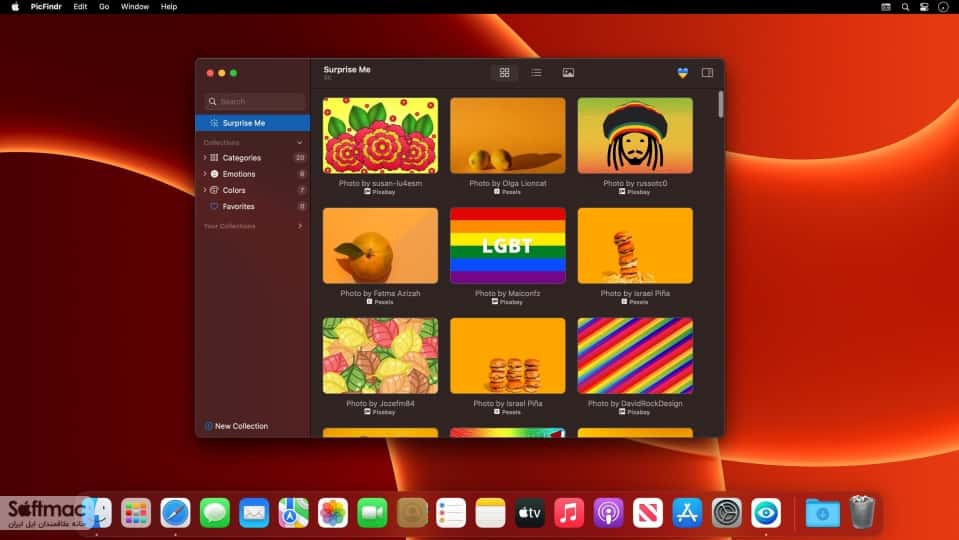Open the Trash from the Dock
Viewport: 959px width, 540px height.
(862, 512)
